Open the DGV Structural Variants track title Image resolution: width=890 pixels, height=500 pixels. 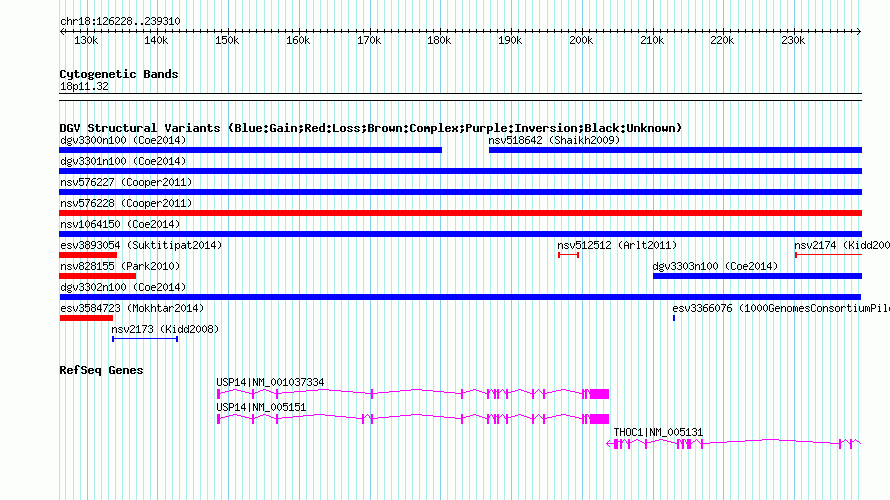371,128
